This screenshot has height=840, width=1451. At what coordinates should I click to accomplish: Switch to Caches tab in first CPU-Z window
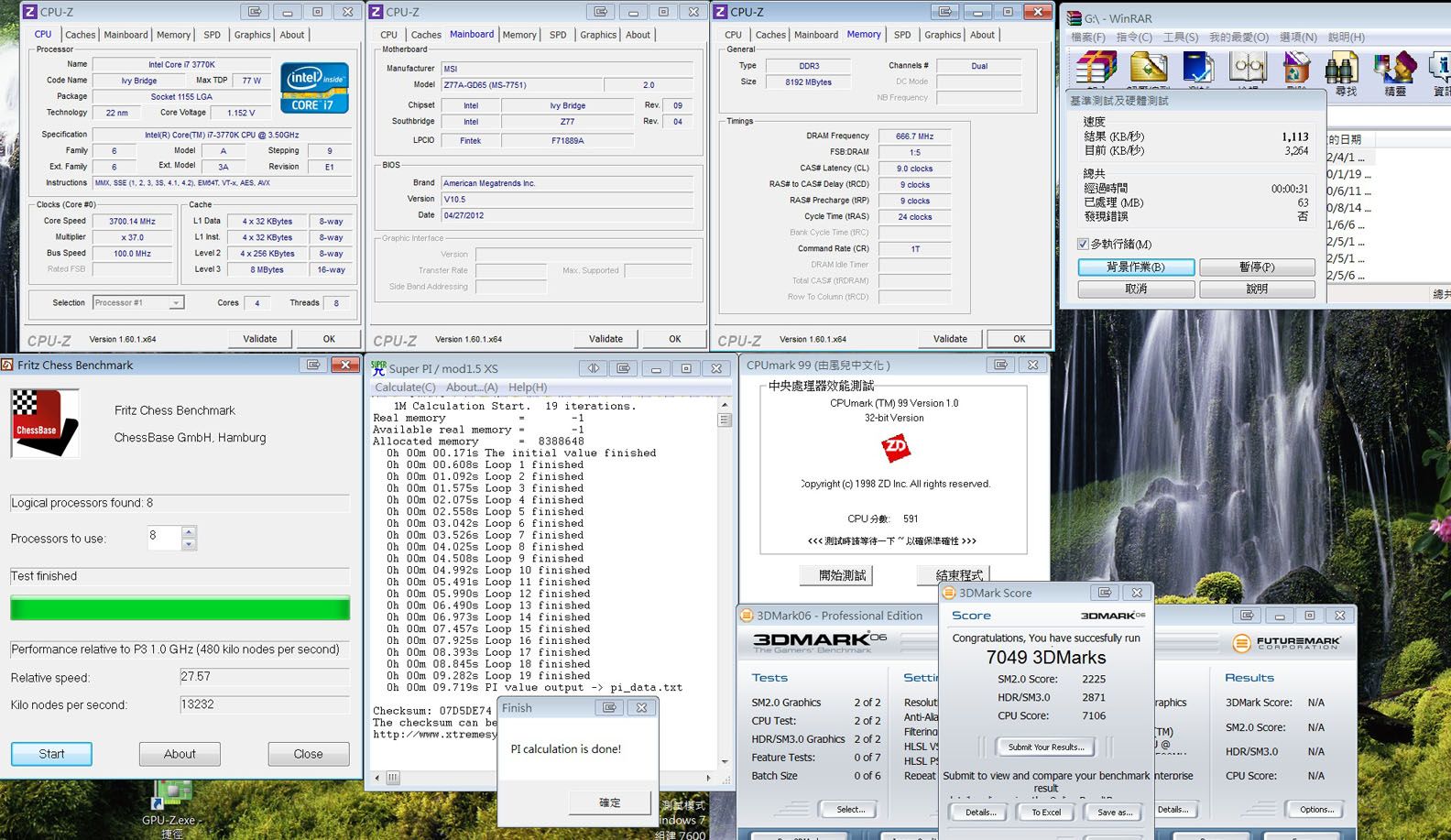tap(81, 35)
